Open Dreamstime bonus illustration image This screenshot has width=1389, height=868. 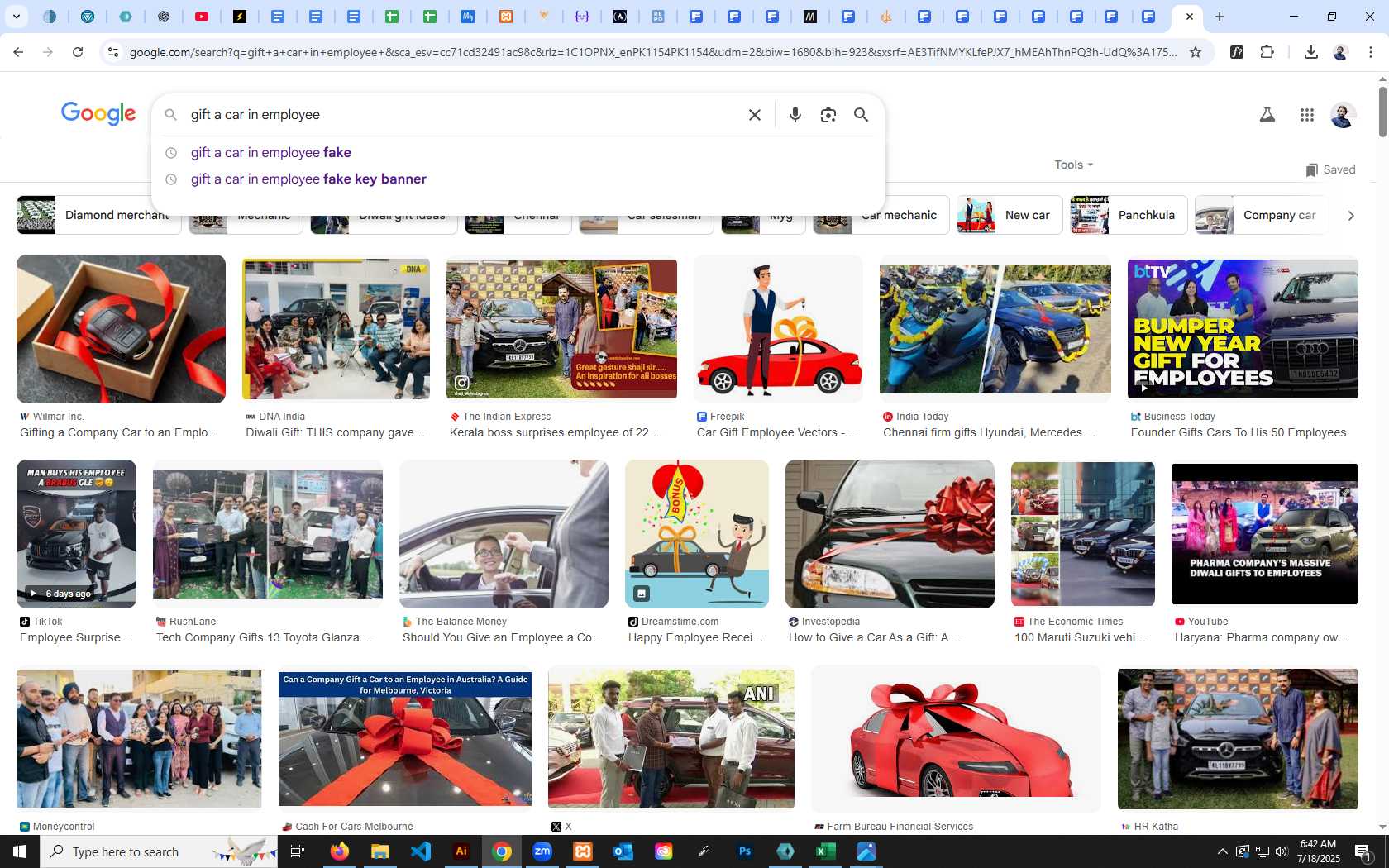coord(697,534)
